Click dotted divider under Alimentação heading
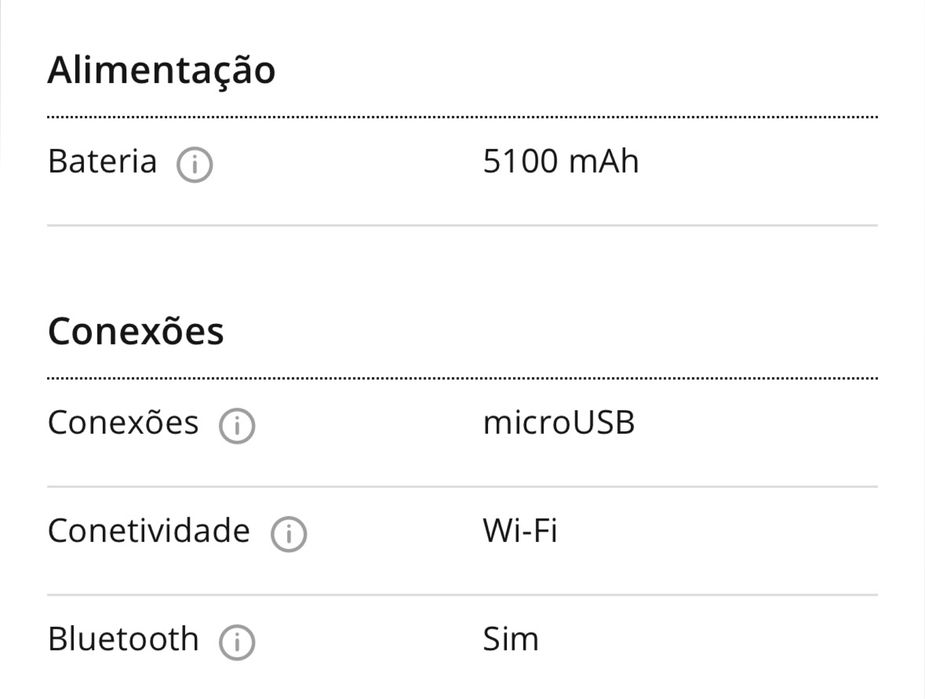This screenshot has width=925, height=699. tap(462, 118)
